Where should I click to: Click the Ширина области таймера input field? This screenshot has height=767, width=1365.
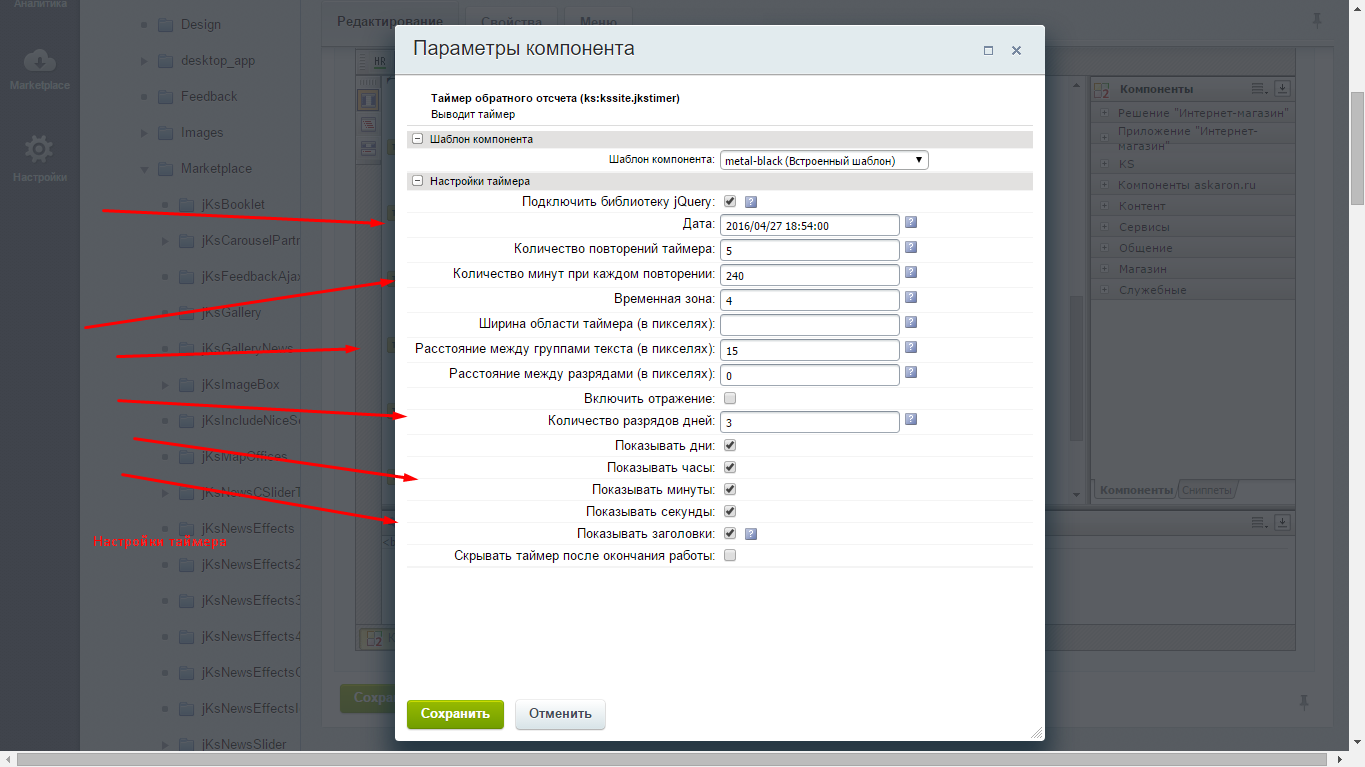(810, 325)
